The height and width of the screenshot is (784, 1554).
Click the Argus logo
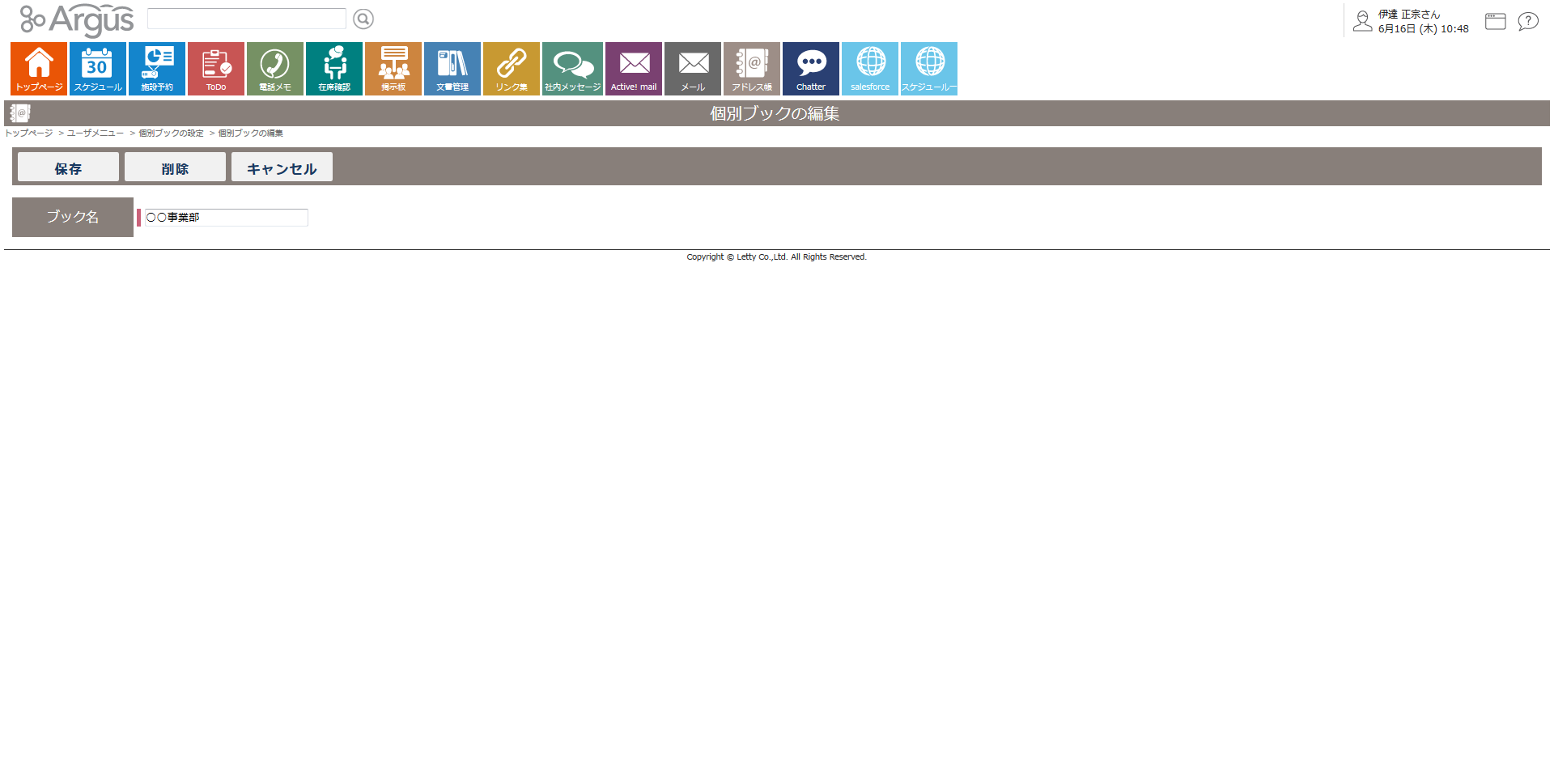(77, 20)
